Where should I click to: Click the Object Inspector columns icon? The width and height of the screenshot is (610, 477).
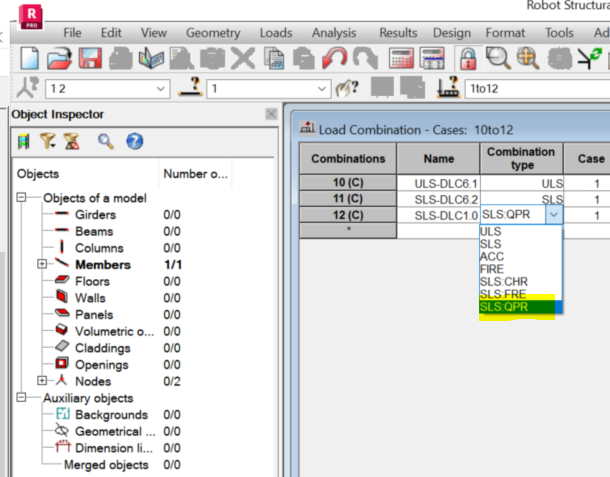pyautogui.click(x=24, y=142)
